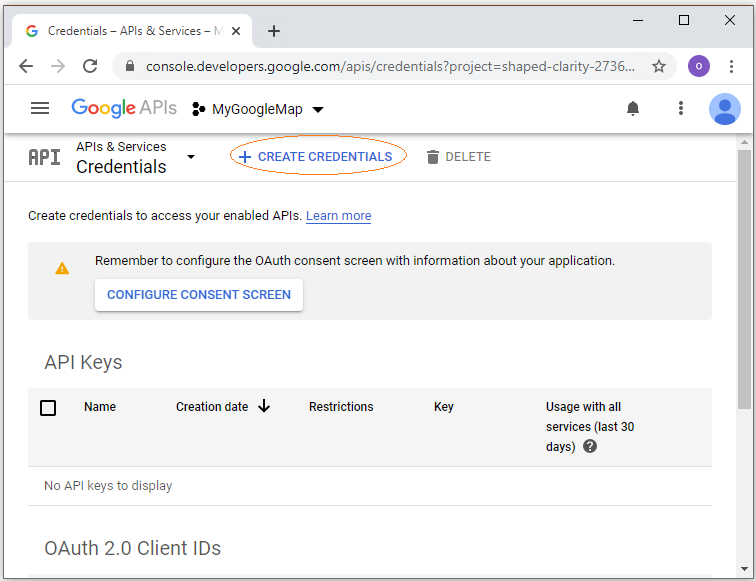Click the Restrictions column header
Image resolution: width=756 pixels, height=581 pixels.
click(x=341, y=406)
